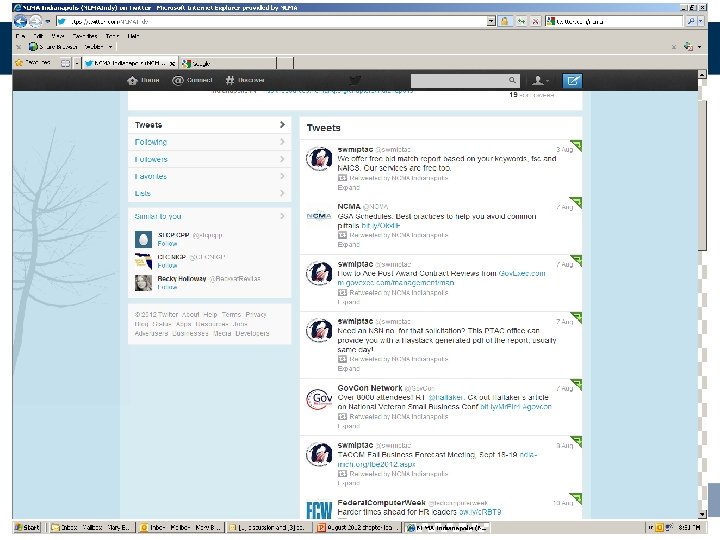The image size is (720, 540).
Task: Open the address bar history dropdown arrow
Action: coord(491,22)
